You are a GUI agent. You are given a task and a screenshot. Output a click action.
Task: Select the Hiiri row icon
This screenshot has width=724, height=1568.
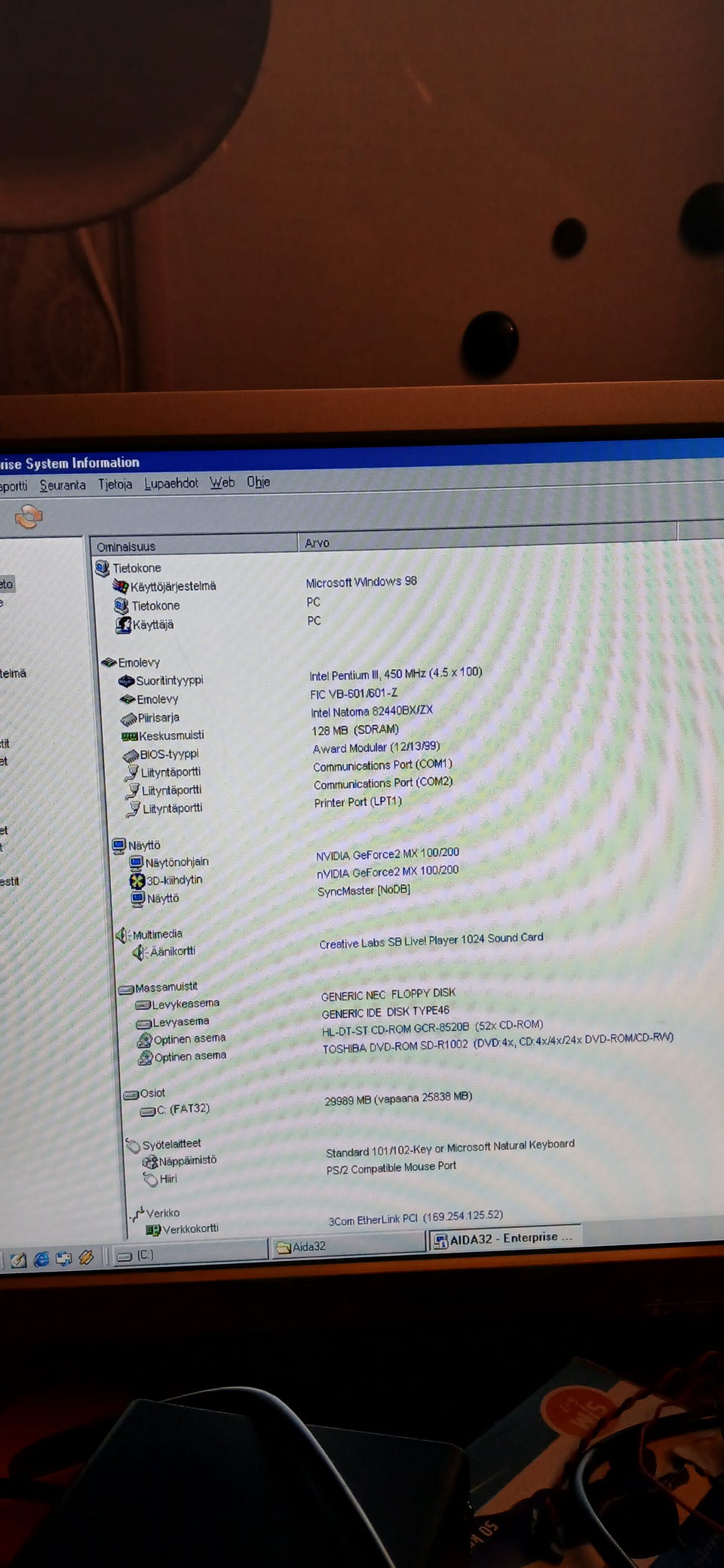[151, 1180]
